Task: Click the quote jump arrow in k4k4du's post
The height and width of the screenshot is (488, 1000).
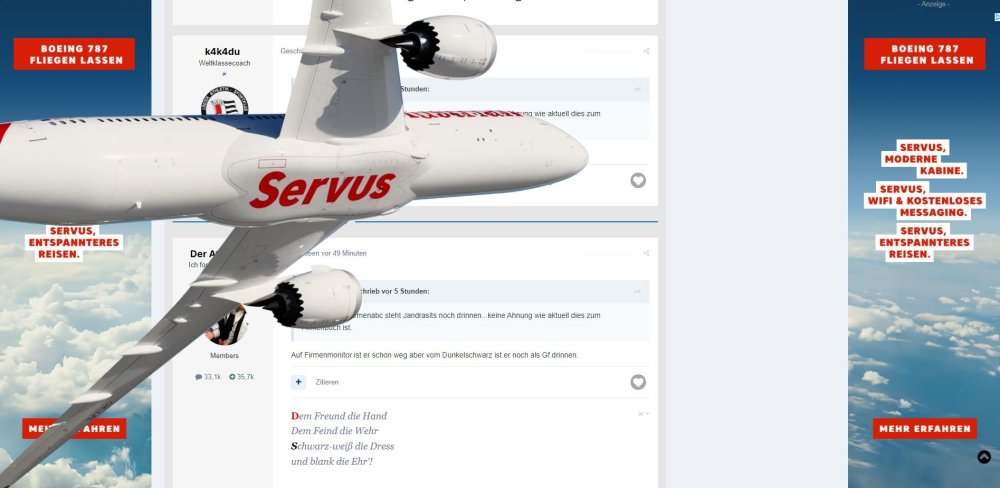Action: 637,90
